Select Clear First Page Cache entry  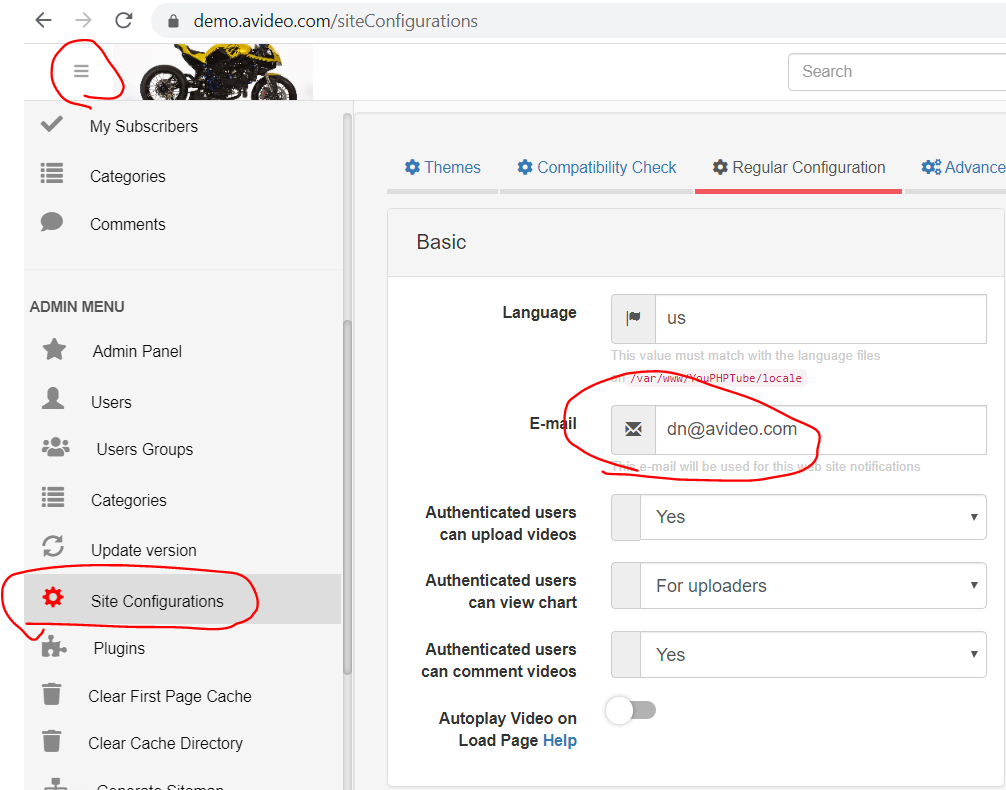170,696
